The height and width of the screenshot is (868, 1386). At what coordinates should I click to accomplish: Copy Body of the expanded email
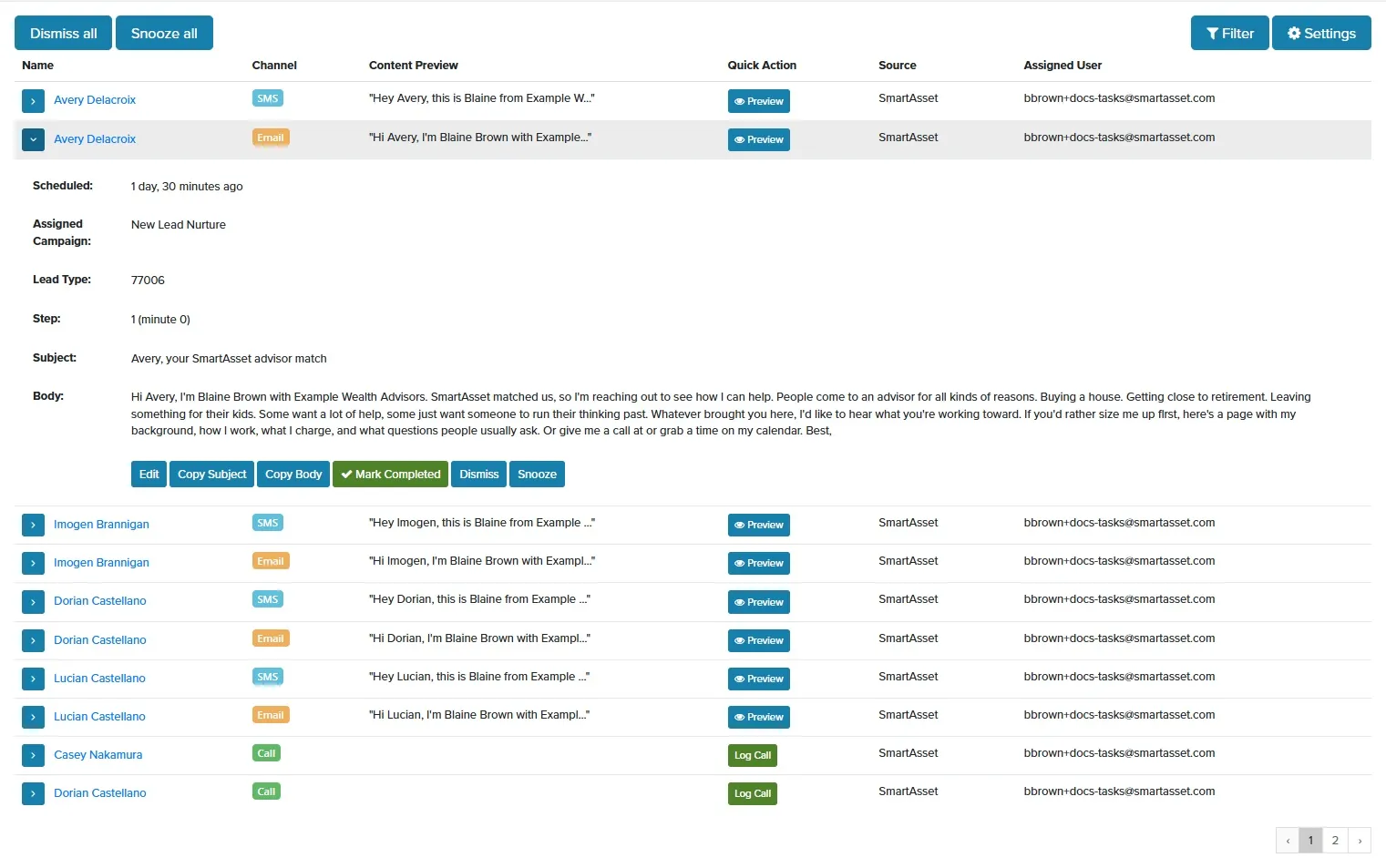(293, 475)
